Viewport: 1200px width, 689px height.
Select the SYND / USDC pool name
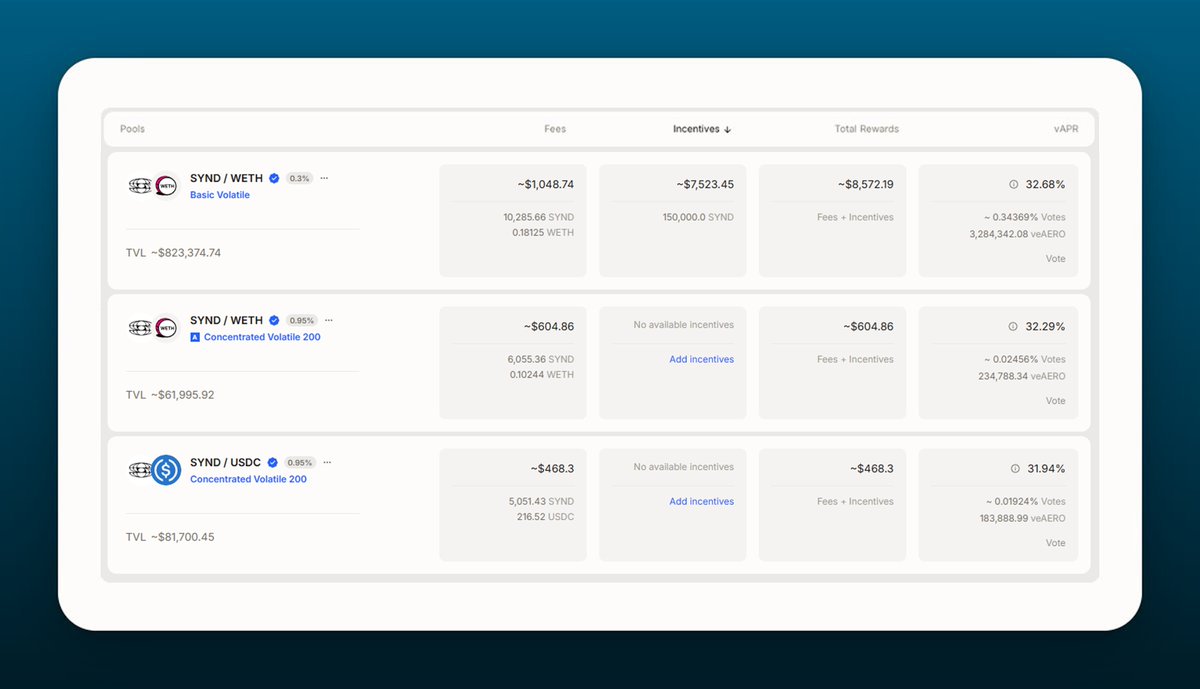[x=225, y=463]
